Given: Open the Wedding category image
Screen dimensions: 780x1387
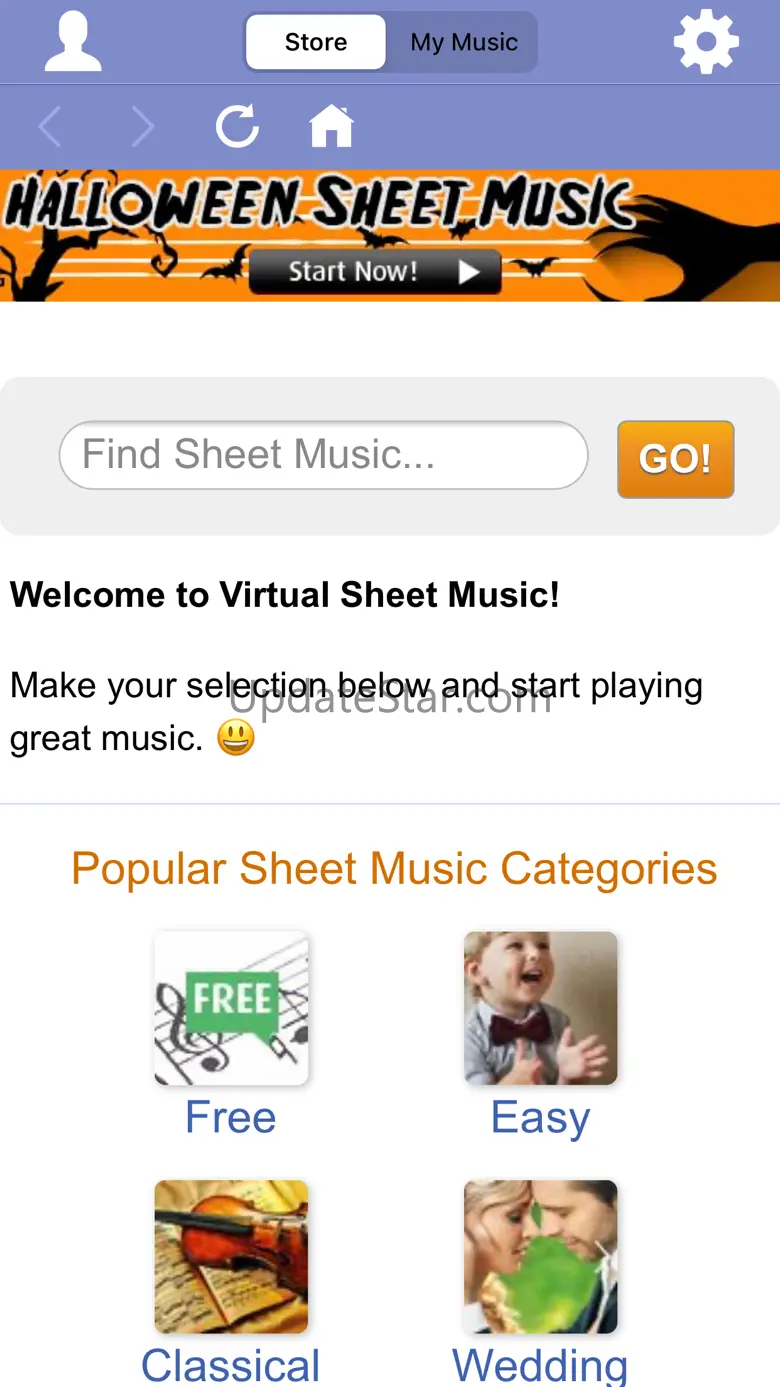Looking at the screenshot, I should (x=541, y=1256).
